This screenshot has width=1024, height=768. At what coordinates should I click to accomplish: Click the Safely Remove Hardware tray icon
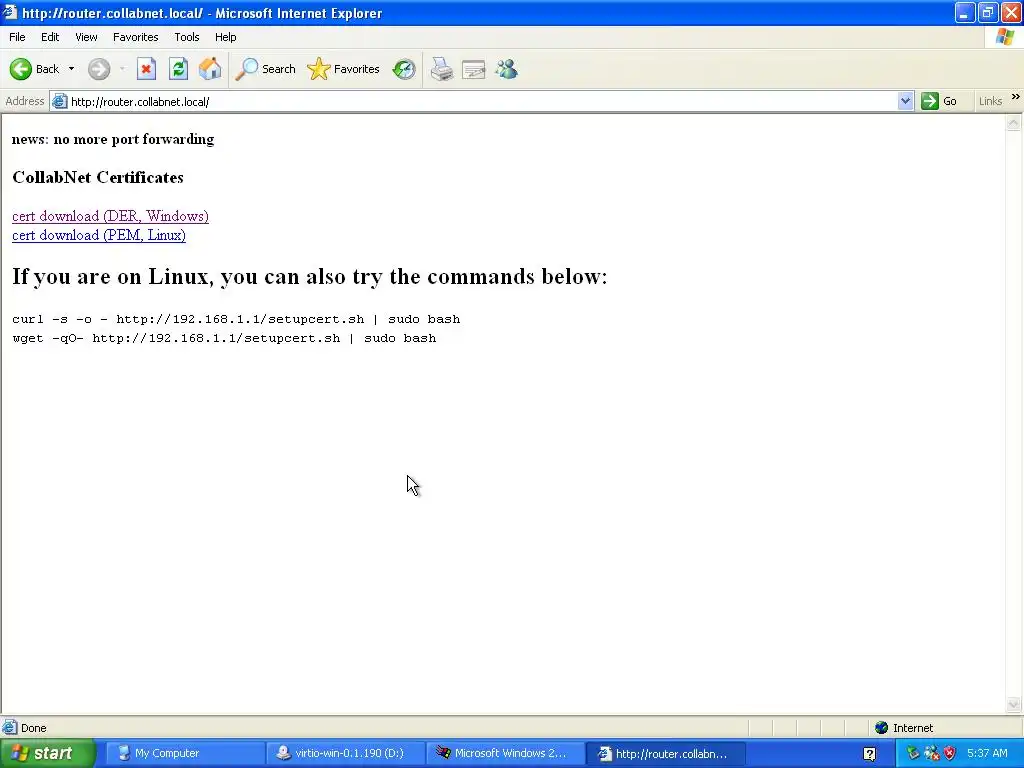[913, 753]
